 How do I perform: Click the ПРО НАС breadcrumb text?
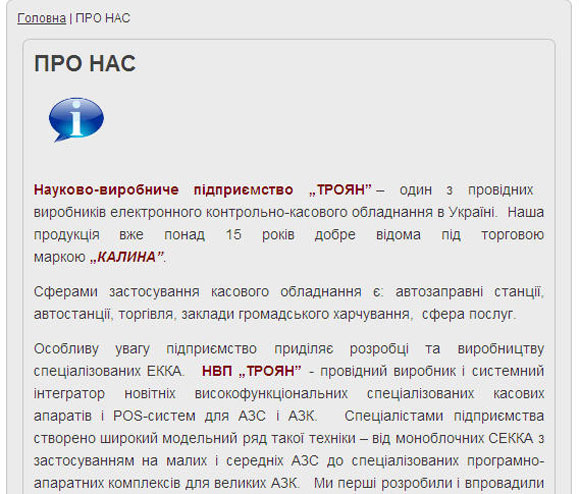tap(103, 18)
